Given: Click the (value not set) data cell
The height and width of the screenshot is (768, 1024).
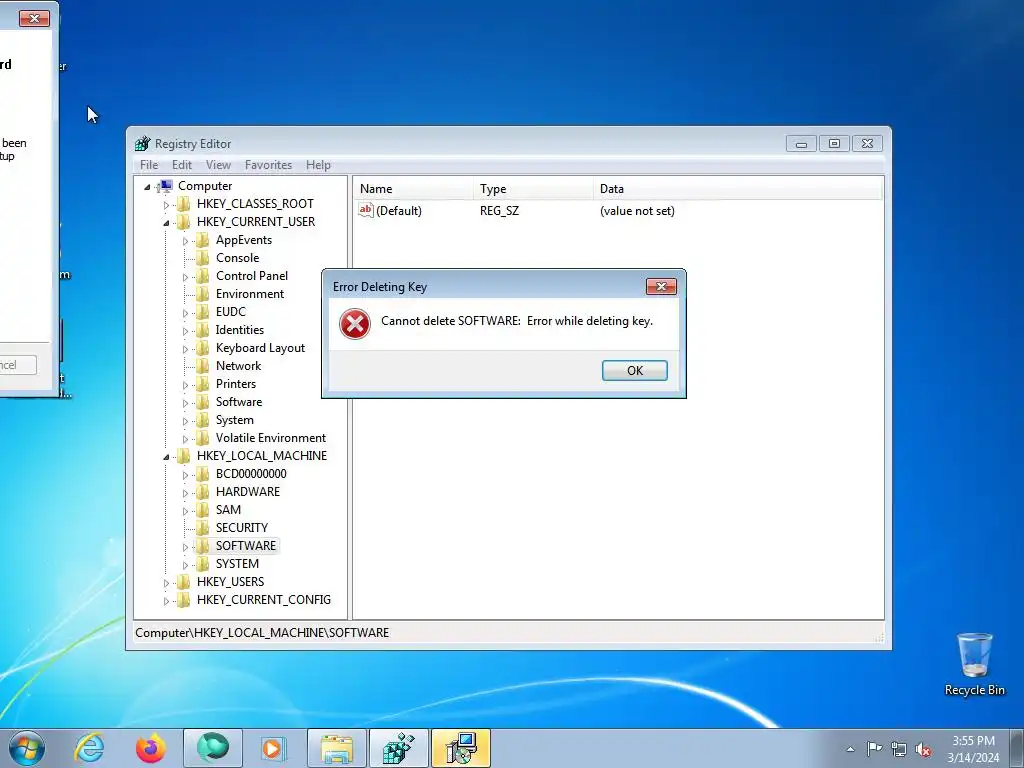Looking at the screenshot, I should coord(637,211).
